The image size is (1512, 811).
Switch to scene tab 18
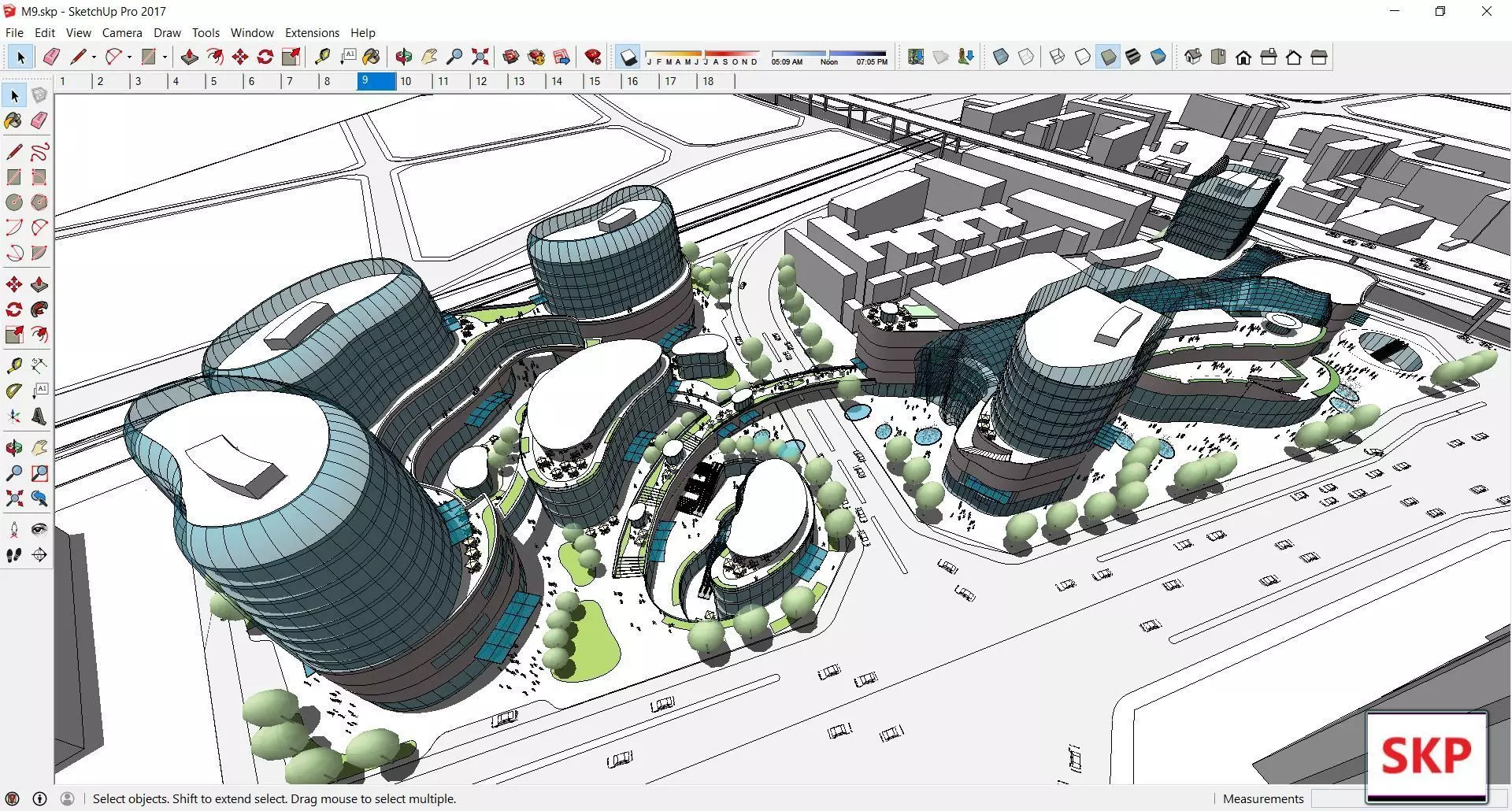pos(715,81)
